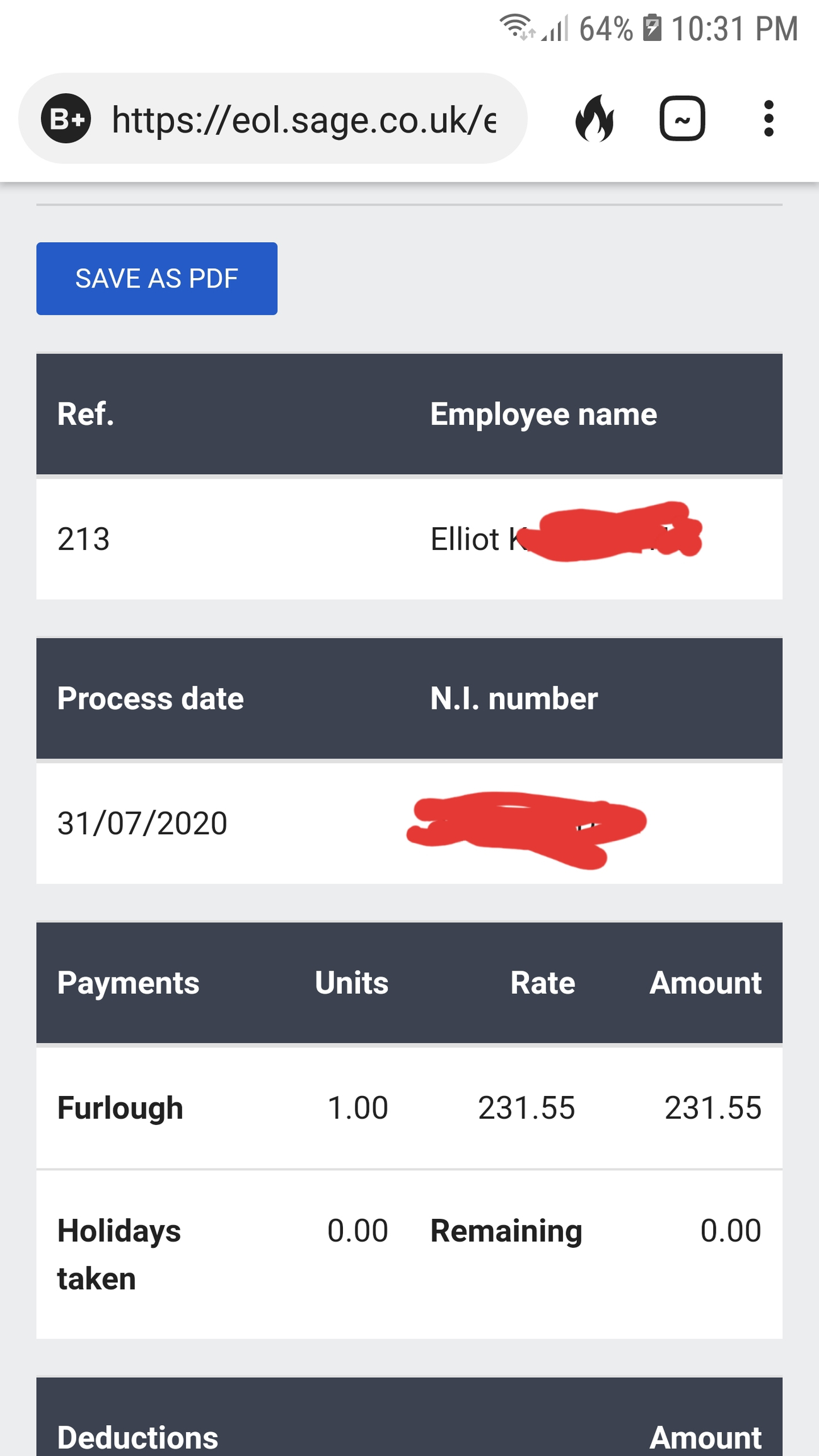Viewport: 819px width, 1456px height.
Task: Select the Holidays taken label
Action: click(119, 1254)
